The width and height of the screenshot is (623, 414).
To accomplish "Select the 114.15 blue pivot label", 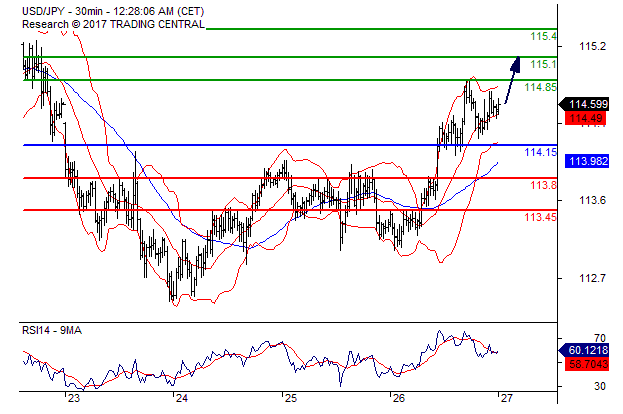I will pyautogui.click(x=540, y=152).
